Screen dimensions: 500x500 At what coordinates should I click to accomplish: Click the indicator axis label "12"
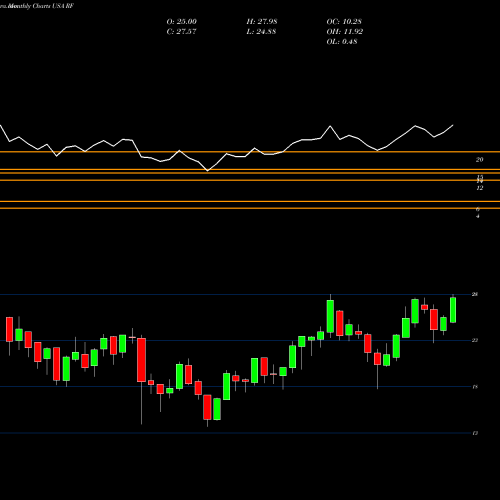480,188
